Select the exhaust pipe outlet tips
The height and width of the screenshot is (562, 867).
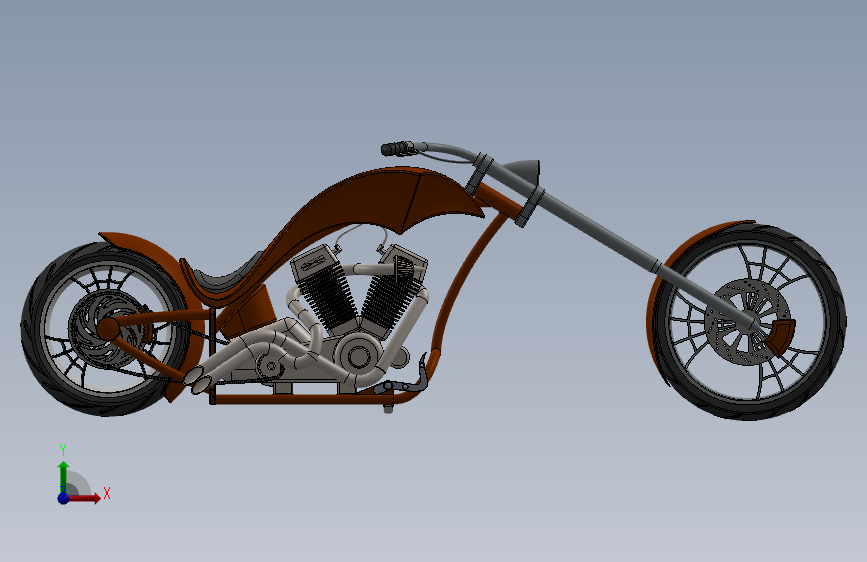(197, 380)
